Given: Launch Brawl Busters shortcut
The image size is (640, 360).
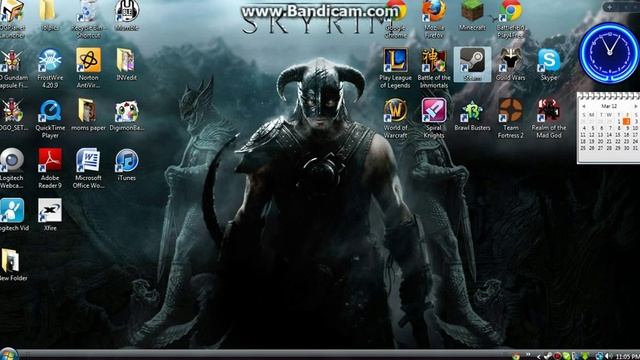Looking at the screenshot, I should 472,115.
